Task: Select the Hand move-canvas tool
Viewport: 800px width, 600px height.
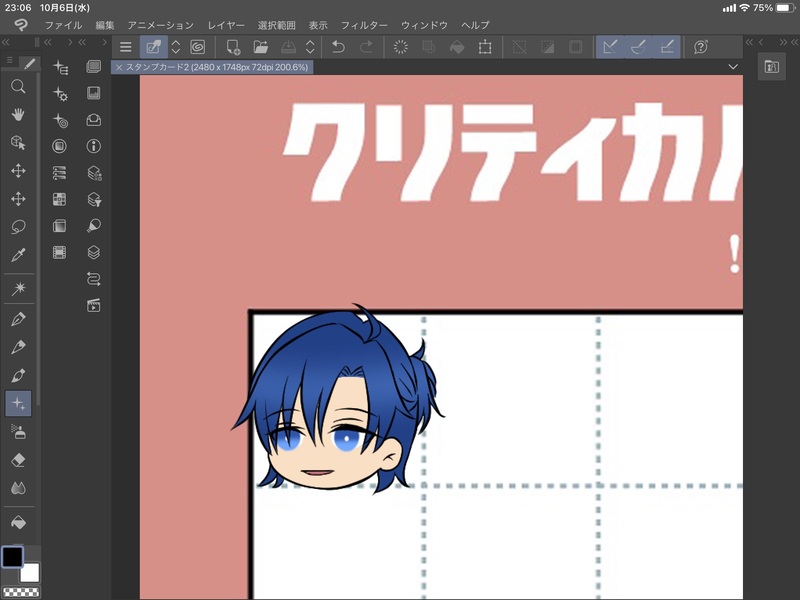Action: coord(18,115)
